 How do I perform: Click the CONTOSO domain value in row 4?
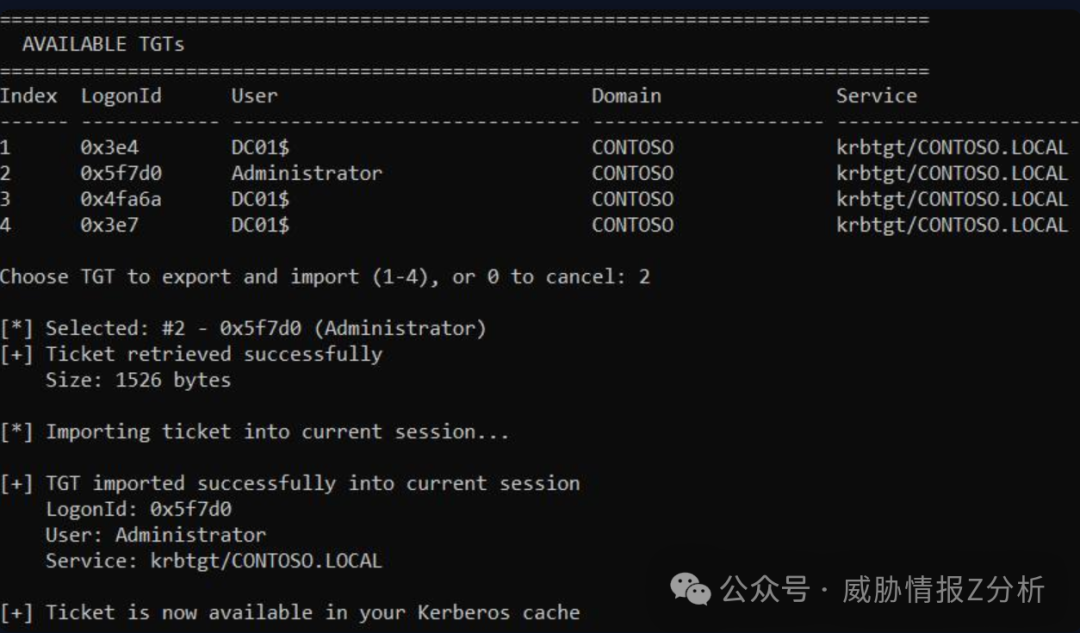[x=632, y=225]
